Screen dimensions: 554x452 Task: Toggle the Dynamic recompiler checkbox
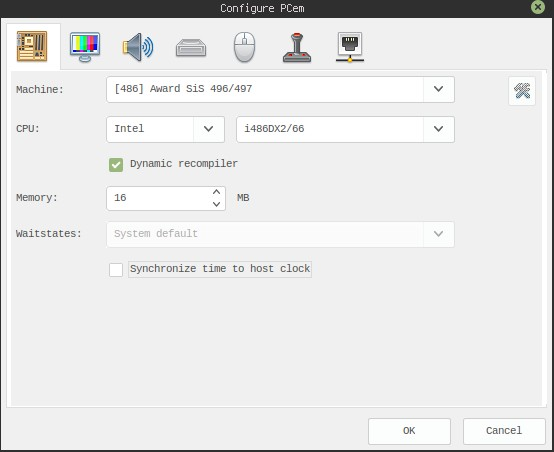(116, 165)
